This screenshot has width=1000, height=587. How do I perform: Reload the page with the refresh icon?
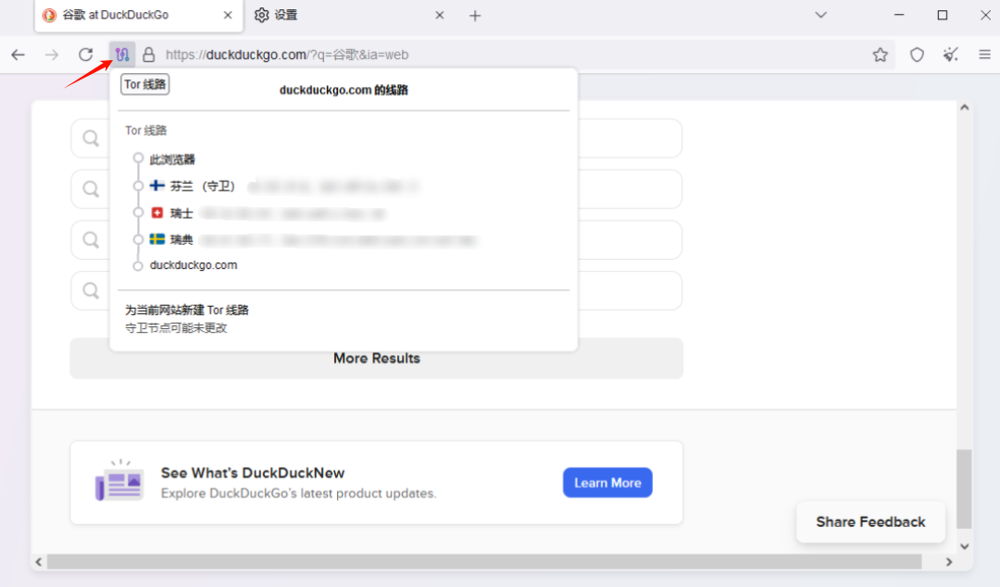[x=86, y=55]
